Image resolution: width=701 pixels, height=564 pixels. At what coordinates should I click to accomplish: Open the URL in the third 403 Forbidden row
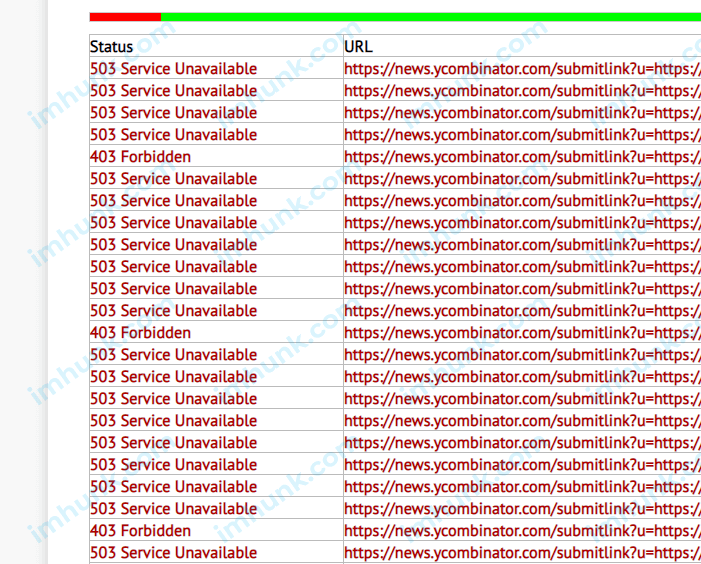click(x=522, y=531)
